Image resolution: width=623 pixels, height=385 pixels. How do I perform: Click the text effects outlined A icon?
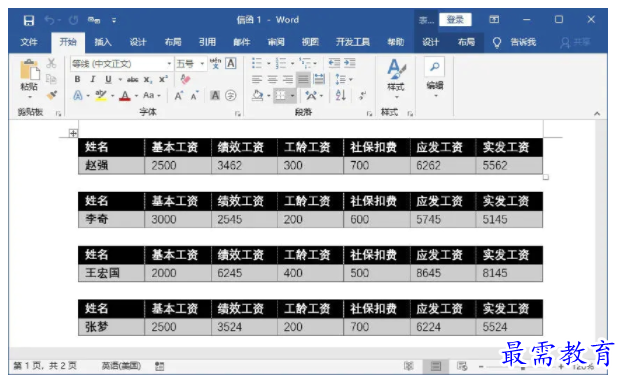(x=78, y=95)
